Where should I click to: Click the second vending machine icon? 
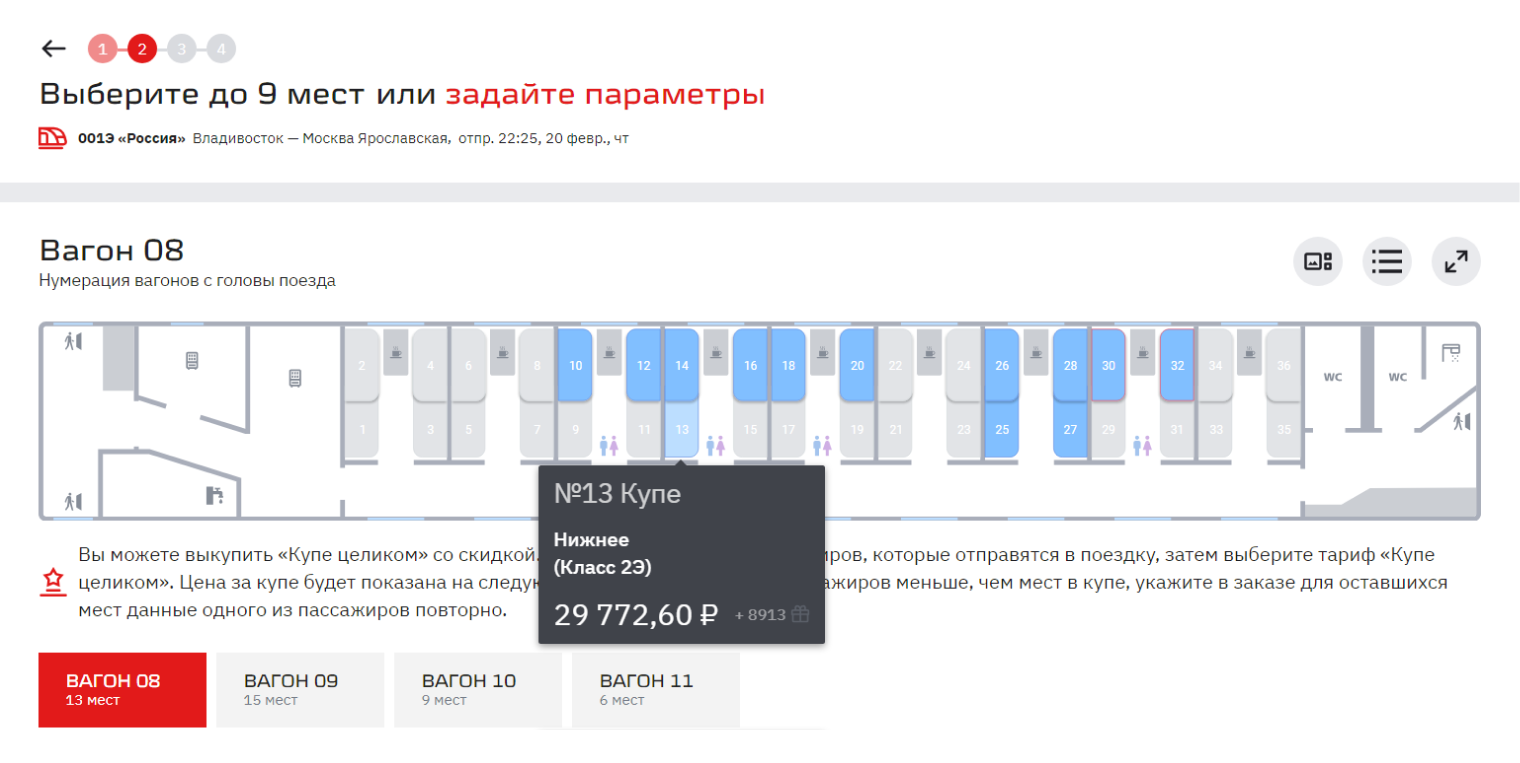pyautogui.click(x=295, y=378)
